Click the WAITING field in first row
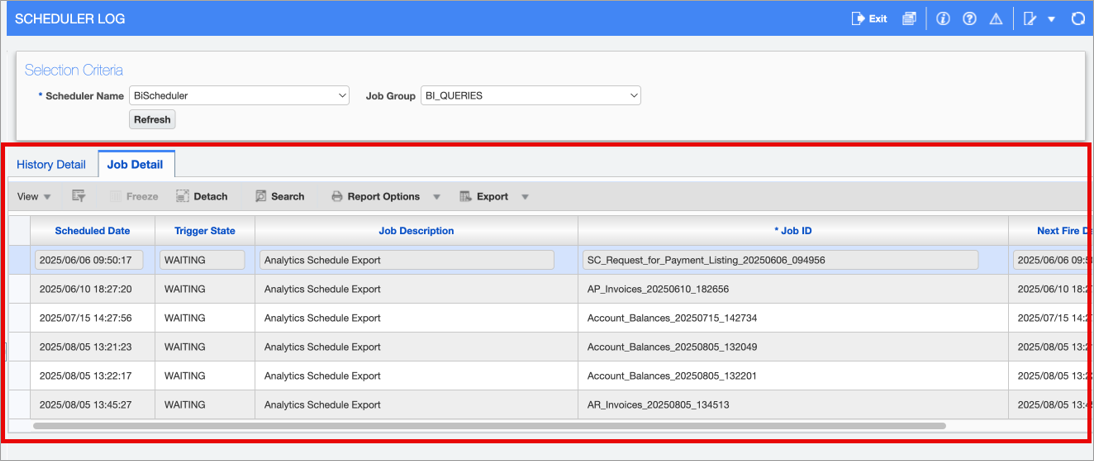This screenshot has width=1094, height=461. (x=202, y=260)
